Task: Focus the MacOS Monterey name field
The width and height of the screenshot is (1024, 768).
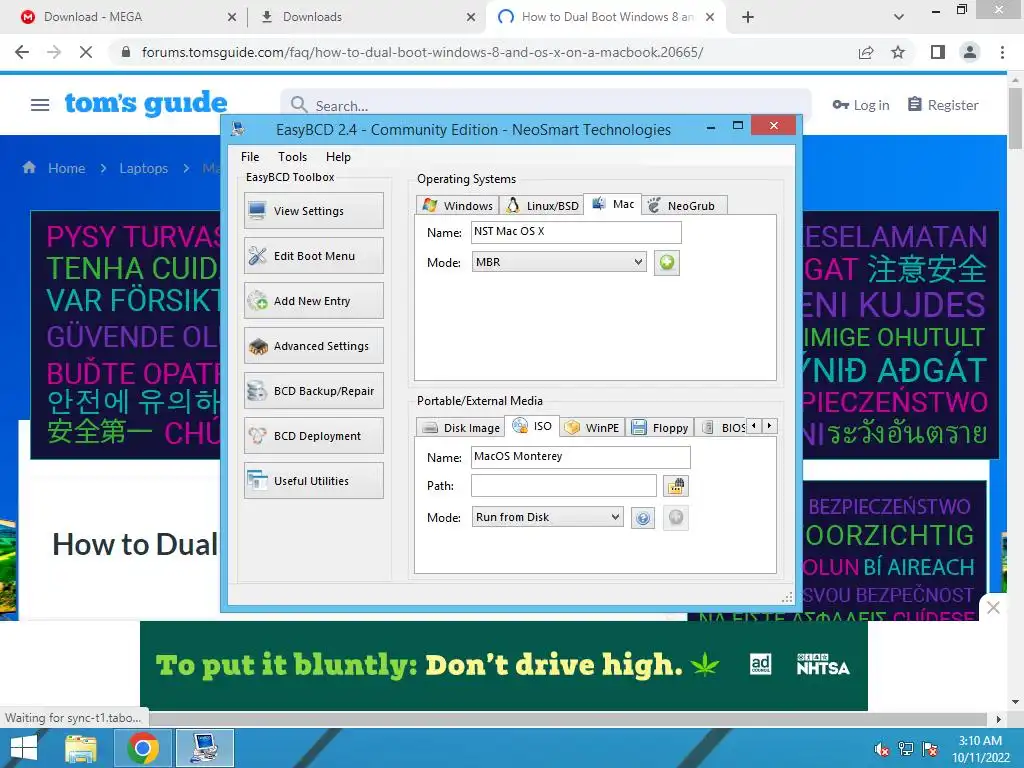Action: (x=581, y=456)
